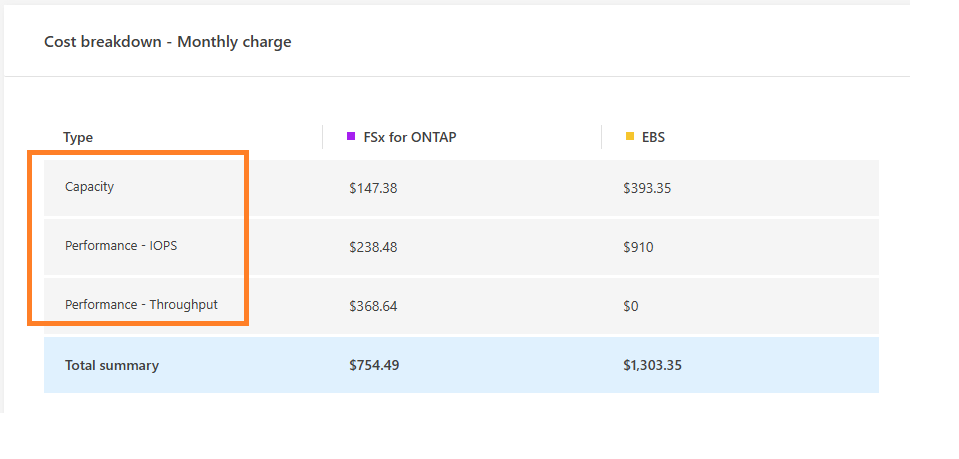Viewport: 959px width, 459px height.
Task: Click the Cost breakdown - Monthly charge heading
Action: pyautogui.click(x=168, y=42)
